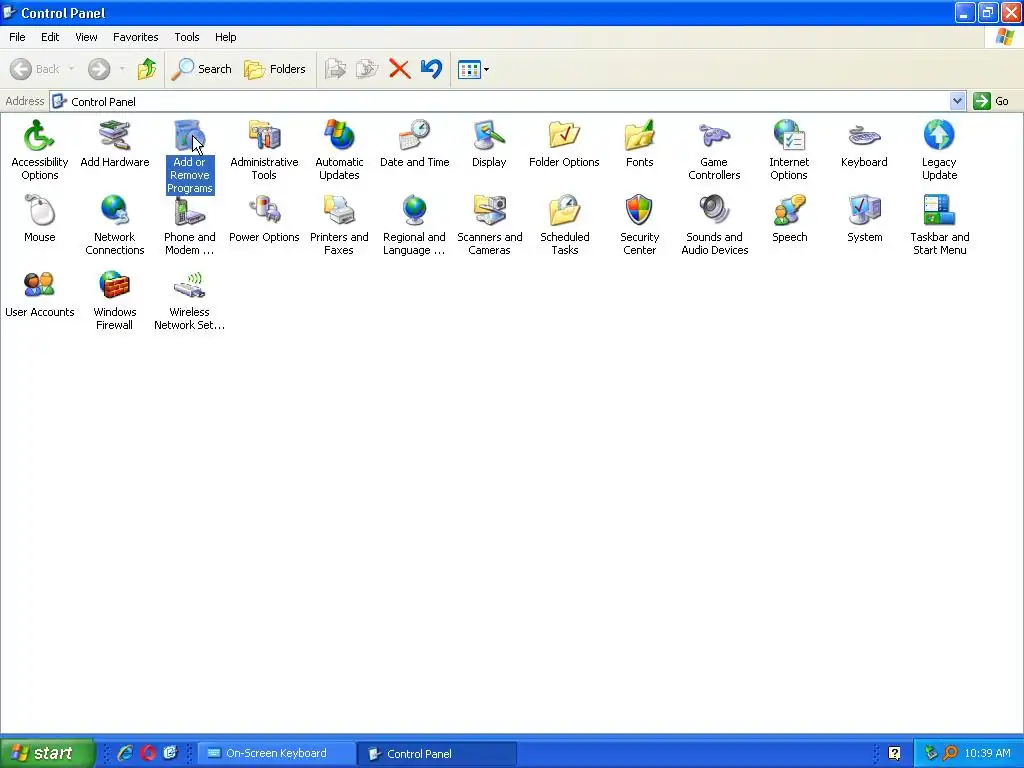Viewport: 1024px width, 768px height.
Task: Click the question mark tray icon
Action: tap(894, 754)
